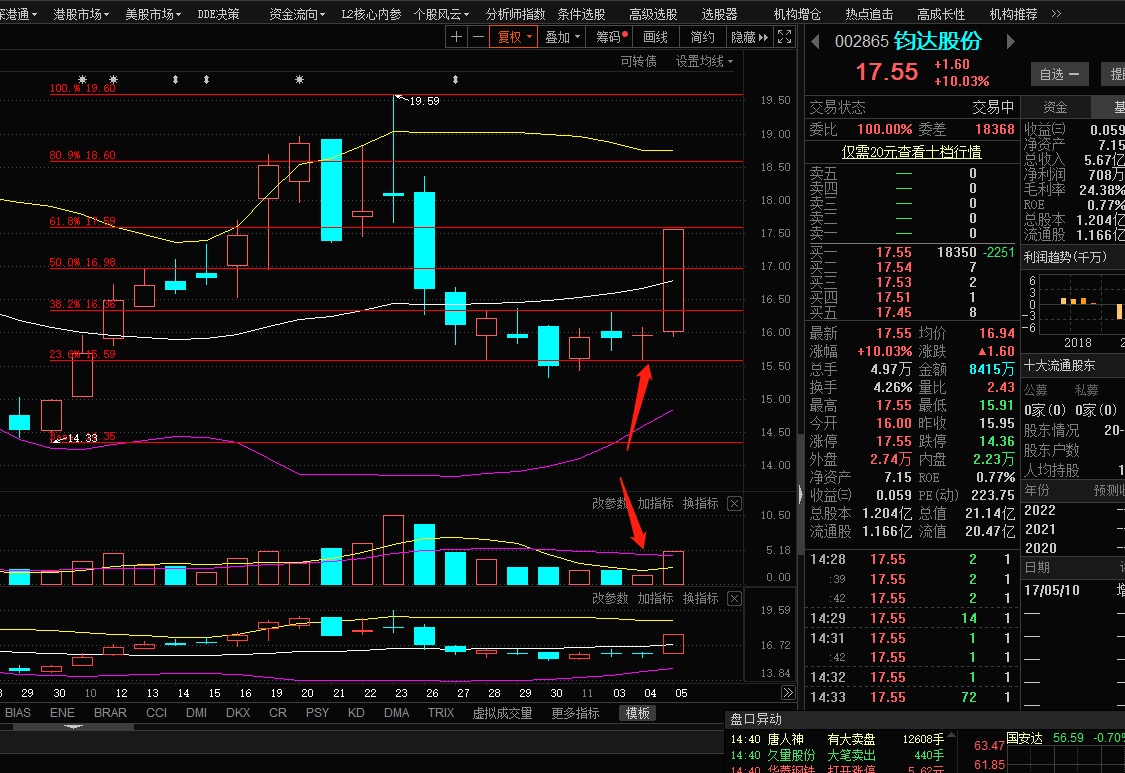Switch to the DKX indicator tab
The image size is (1125, 773).
click(x=237, y=713)
